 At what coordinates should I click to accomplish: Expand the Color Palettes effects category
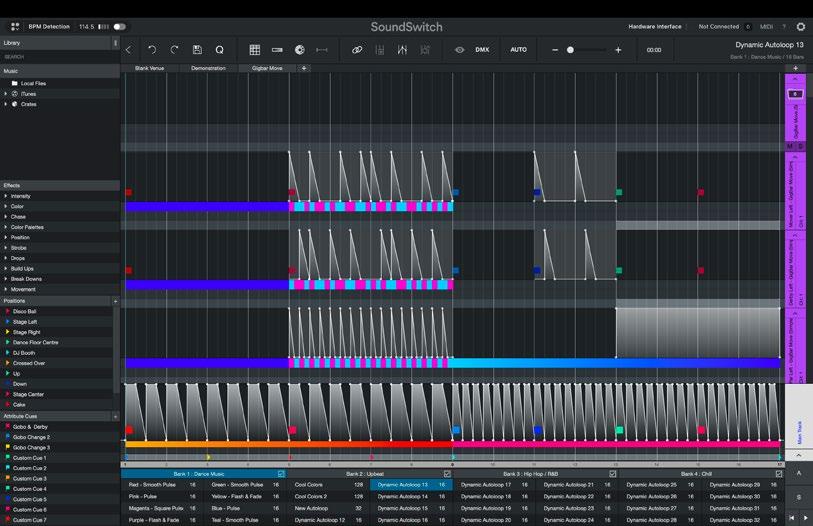(x=26, y=227)
